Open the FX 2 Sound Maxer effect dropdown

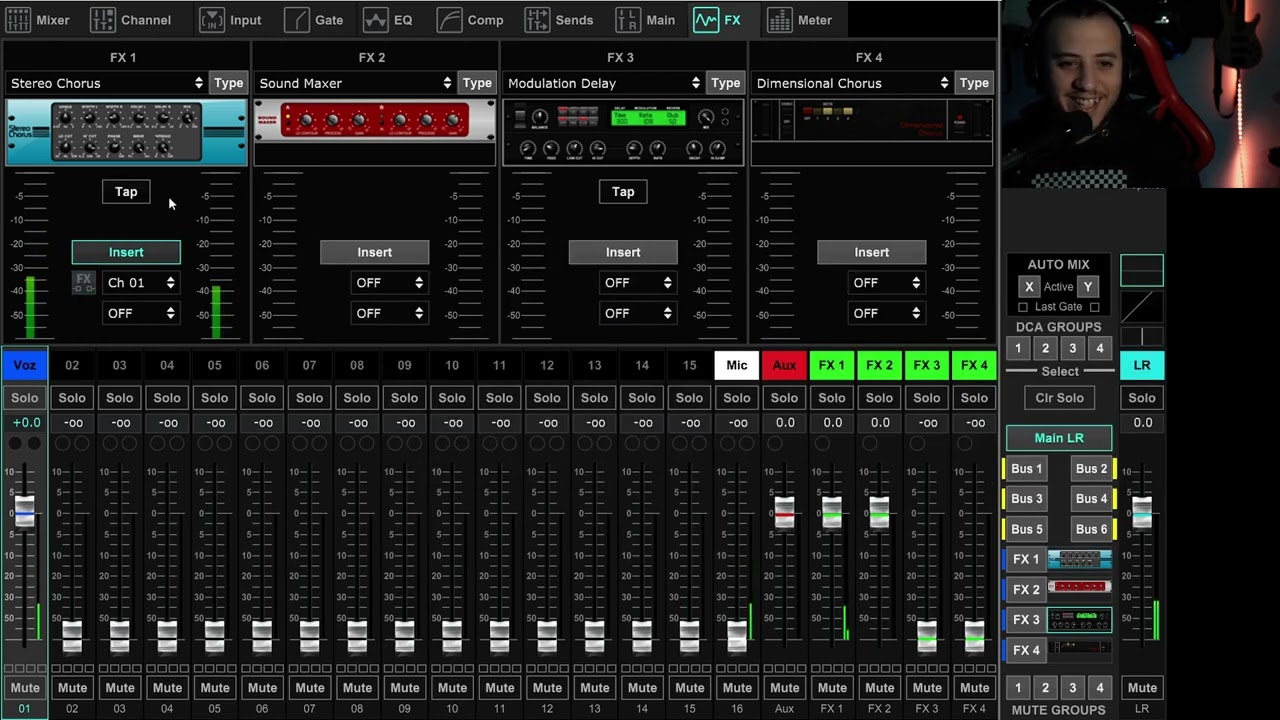(355, 83)
